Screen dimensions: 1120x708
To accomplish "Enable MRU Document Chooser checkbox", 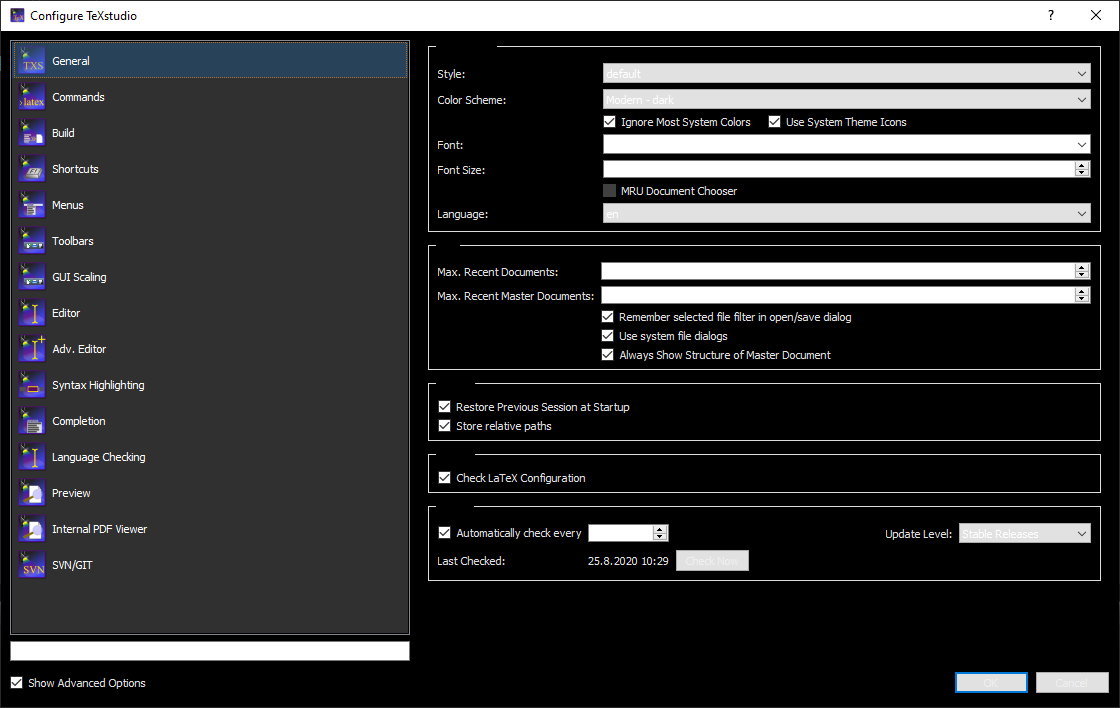I will pyautogui.click(x=609, y=191).
